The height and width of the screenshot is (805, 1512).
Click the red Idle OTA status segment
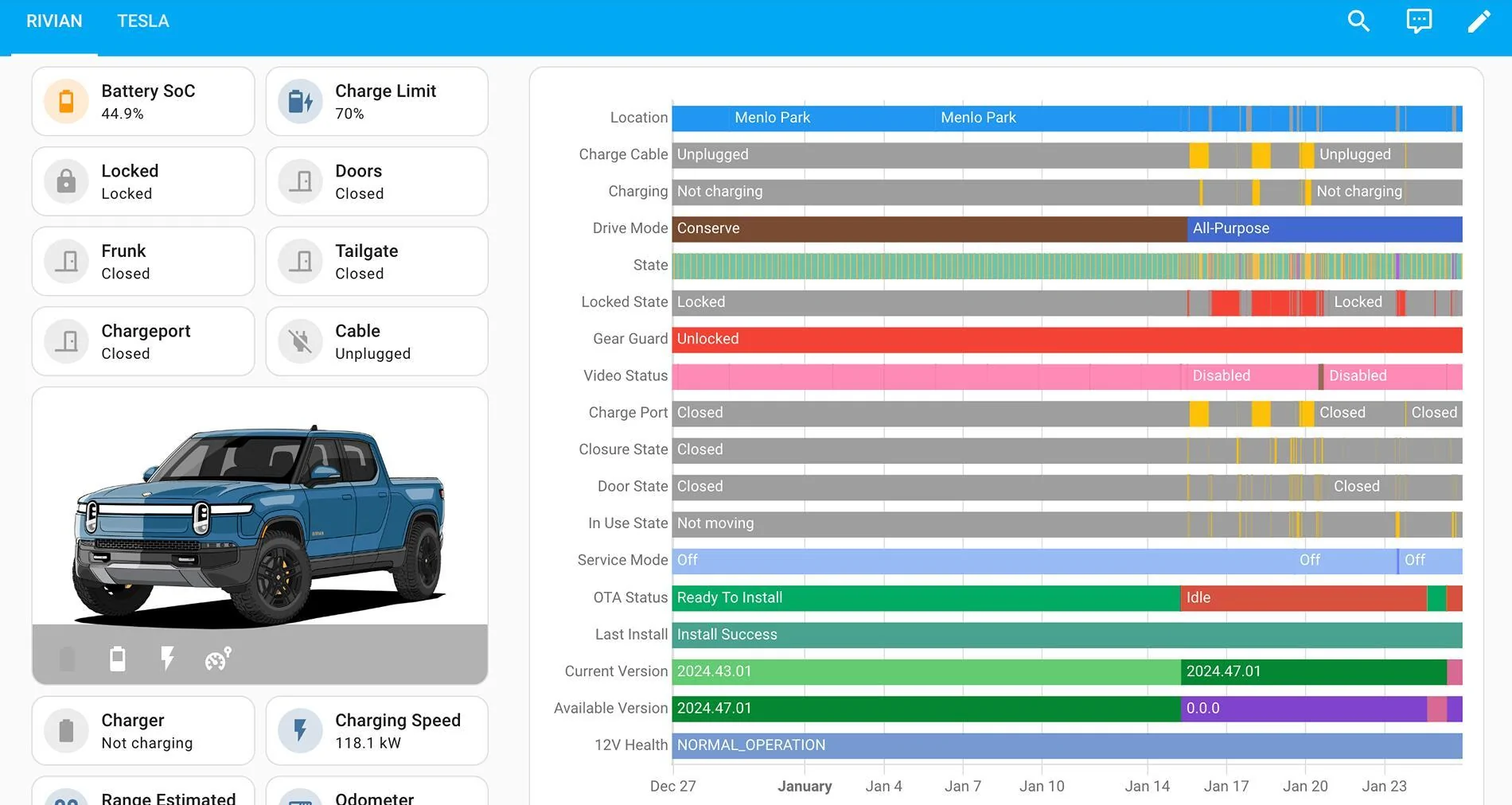[1304, 598]
